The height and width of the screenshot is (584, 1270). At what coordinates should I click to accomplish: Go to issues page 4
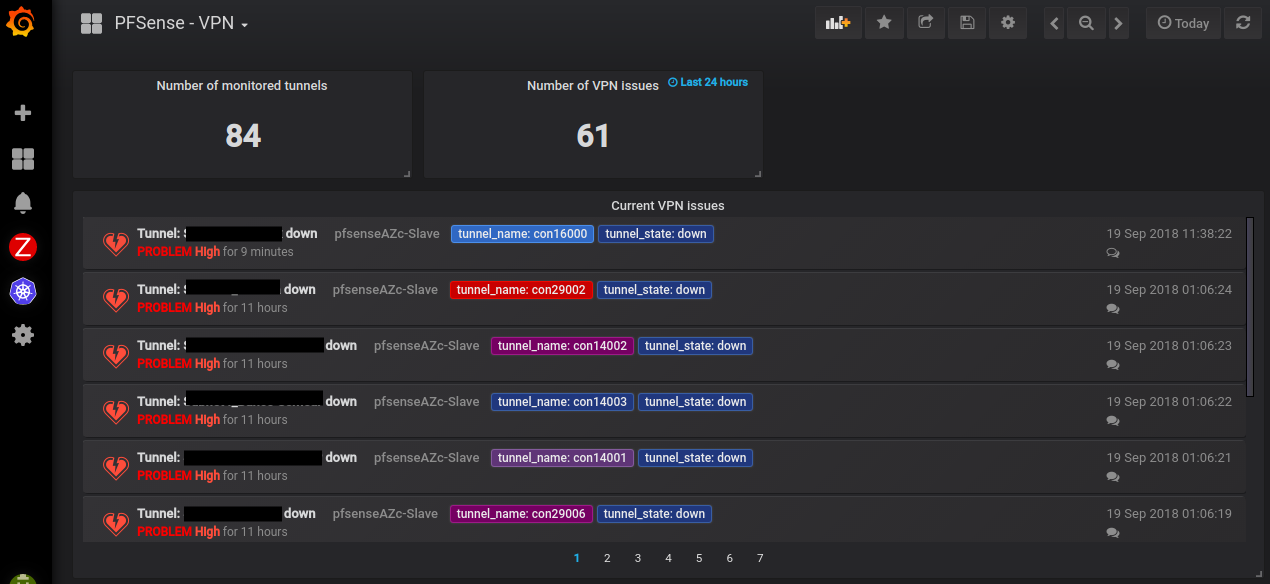click(x=668, y=558)
